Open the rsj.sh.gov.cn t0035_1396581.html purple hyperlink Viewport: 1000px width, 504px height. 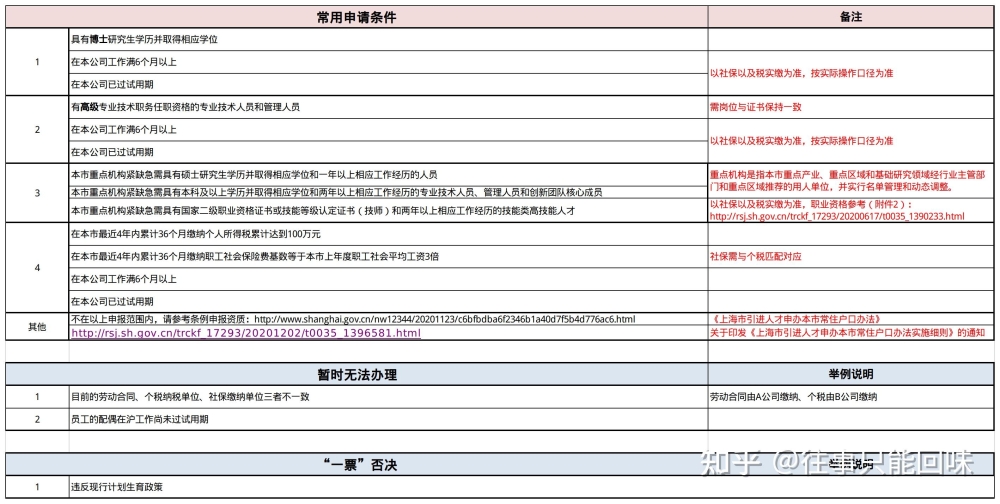(246, 333)
